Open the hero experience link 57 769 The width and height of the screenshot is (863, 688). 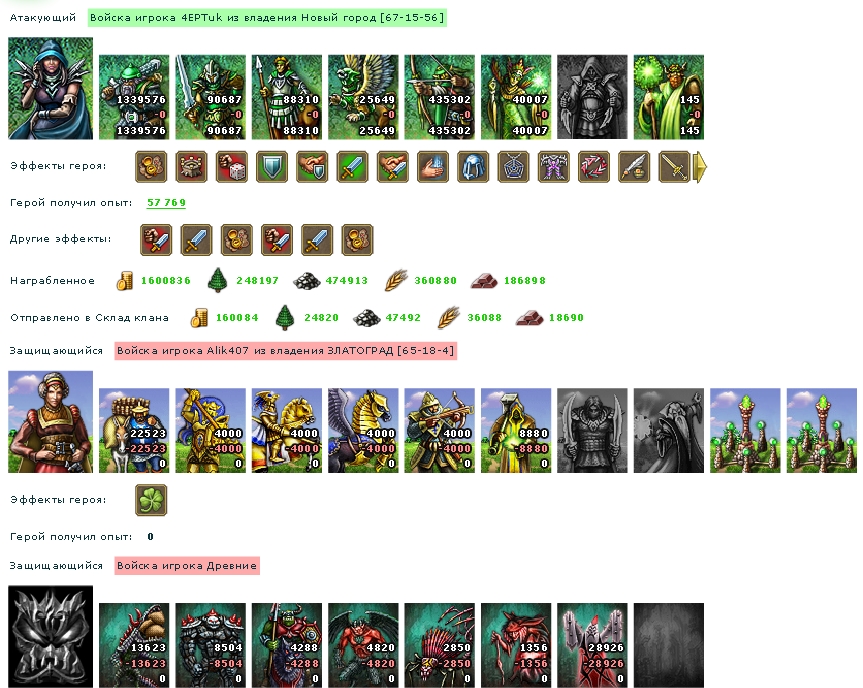[166, 203]
